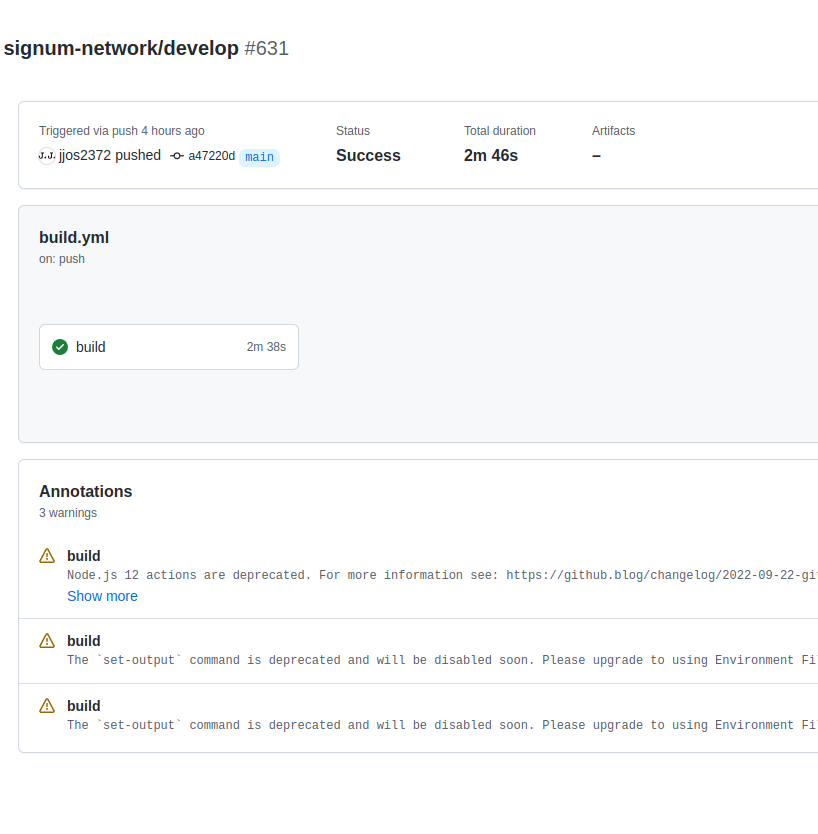Open the jjos2372 user link
The width and height of the screenshot is (818, 834).
click(x=85, y=155)
